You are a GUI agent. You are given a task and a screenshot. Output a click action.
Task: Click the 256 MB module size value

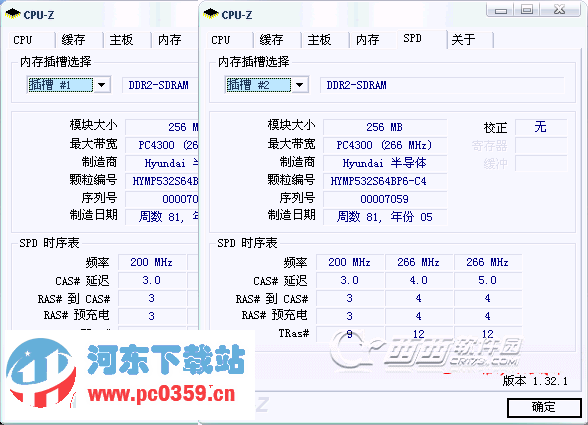[x=385, y=127]
